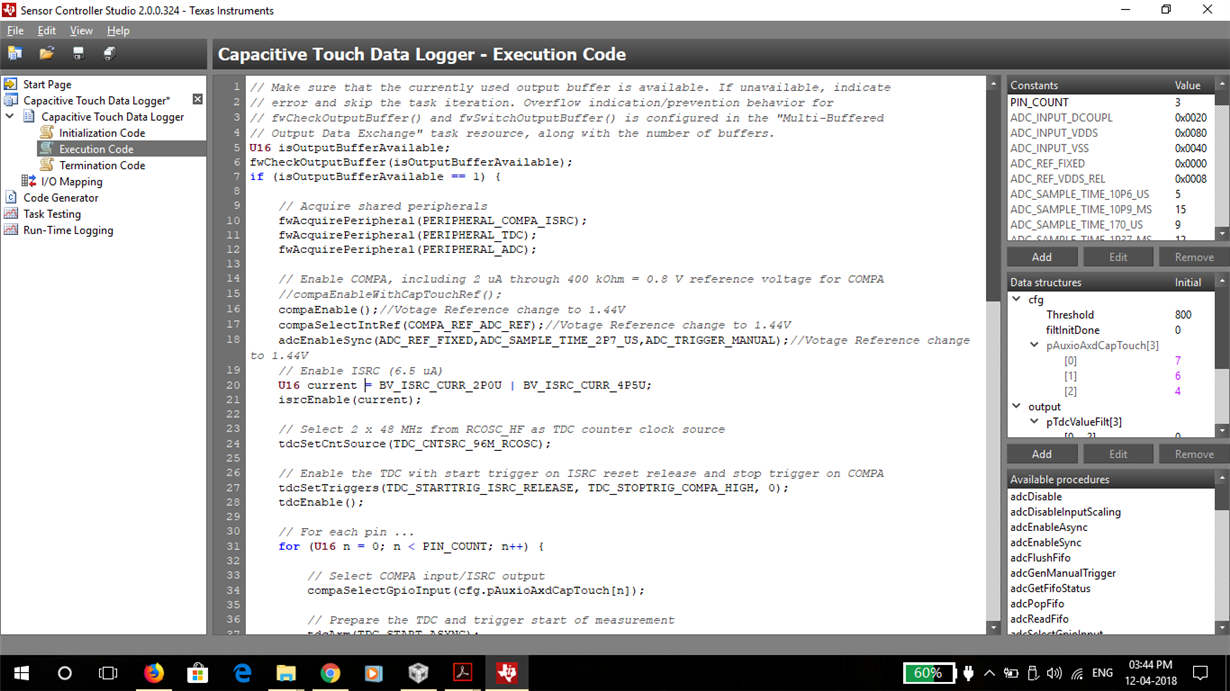Open the File menu
The width and height of the screenshot is (1230, 691).
[15, 30]
